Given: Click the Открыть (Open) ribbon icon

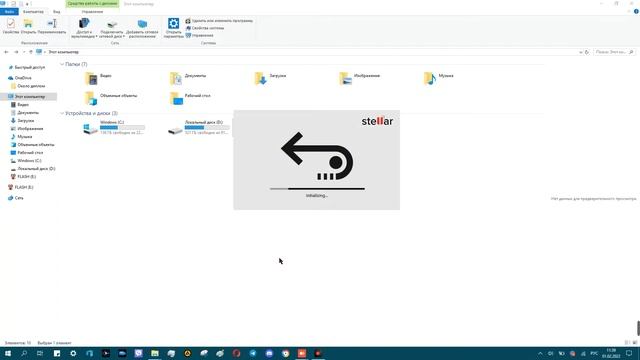Looking at the screenshot, I should (28, 27).
